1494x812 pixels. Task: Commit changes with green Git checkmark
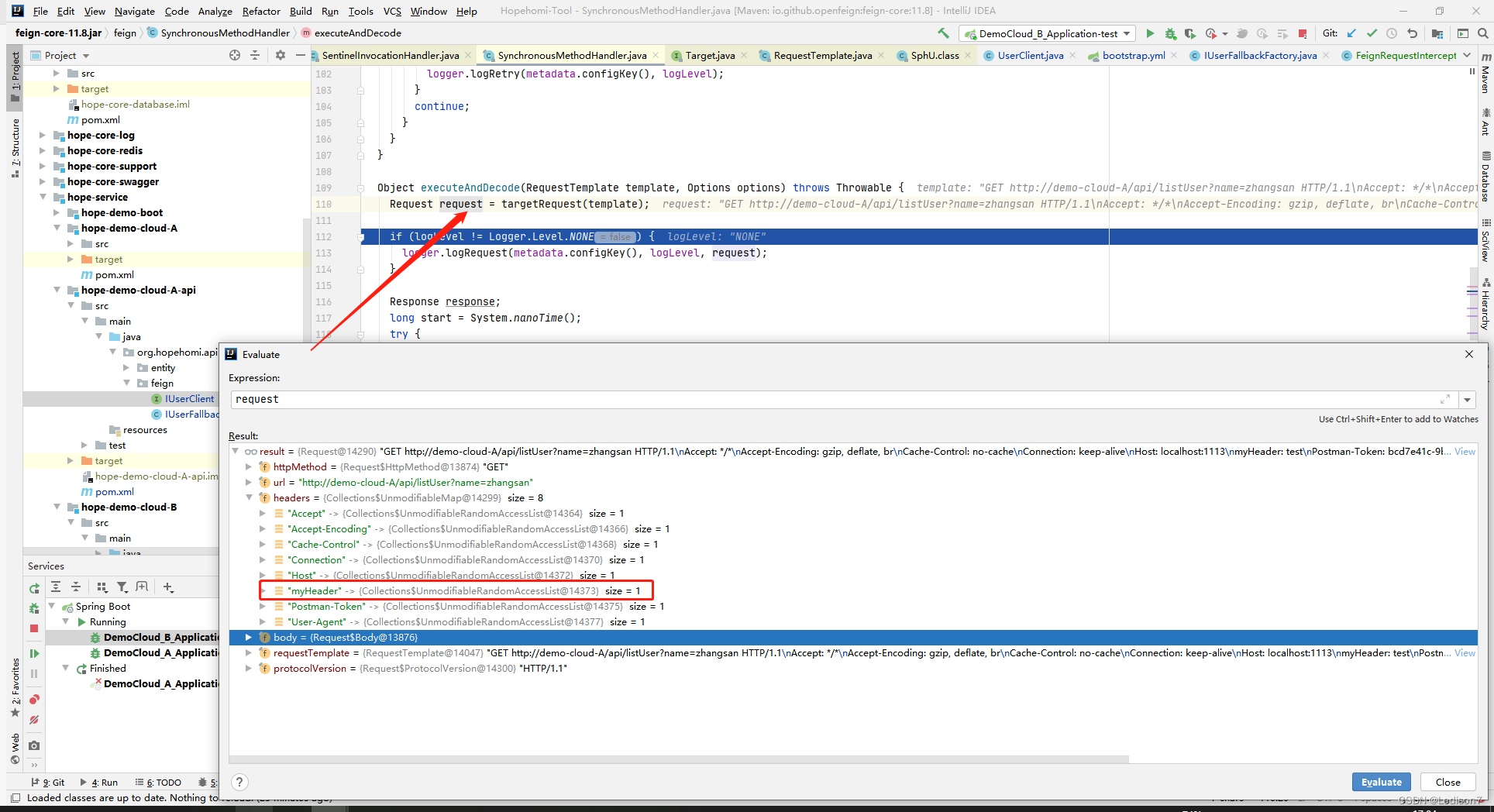click(x=1372, y=33)
